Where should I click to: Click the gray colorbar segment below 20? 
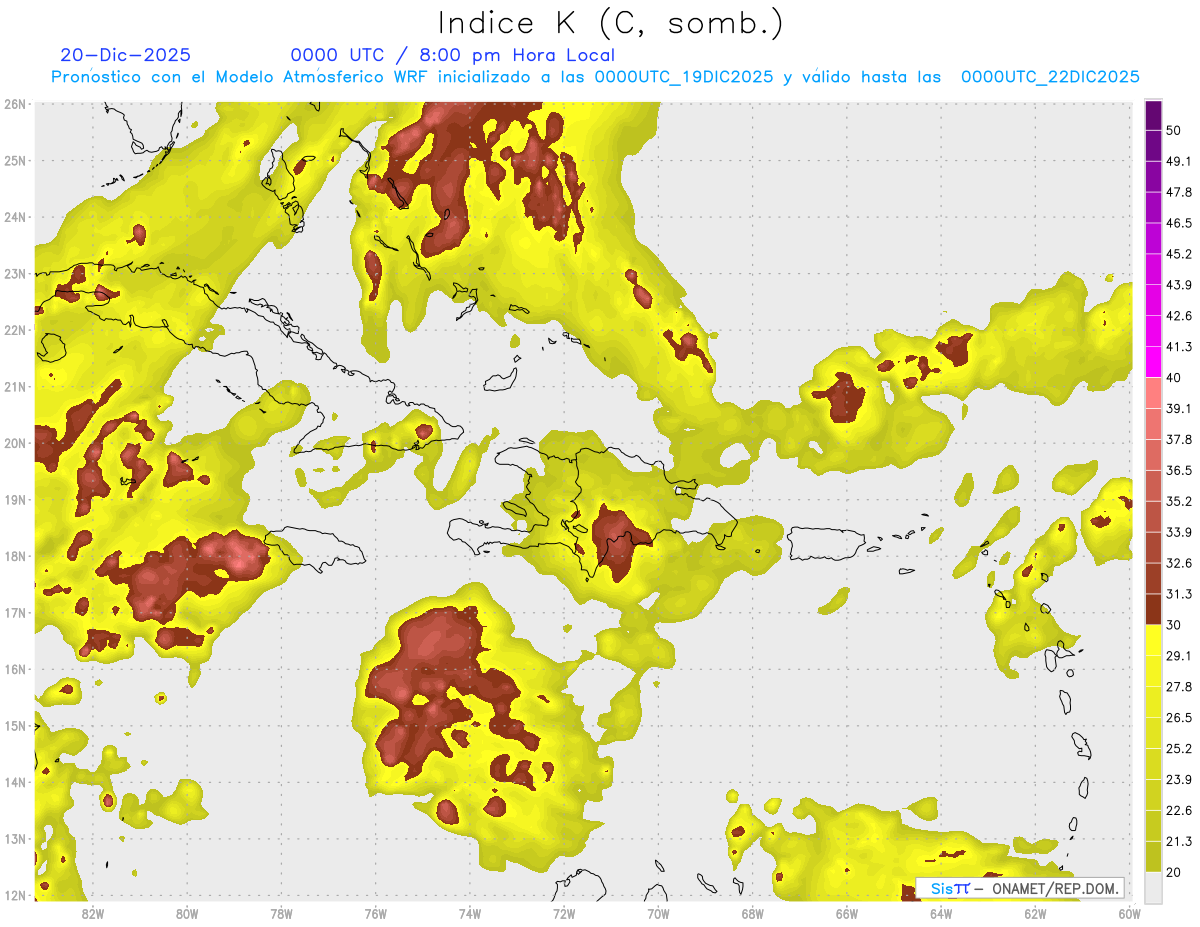coord(1154,887)
